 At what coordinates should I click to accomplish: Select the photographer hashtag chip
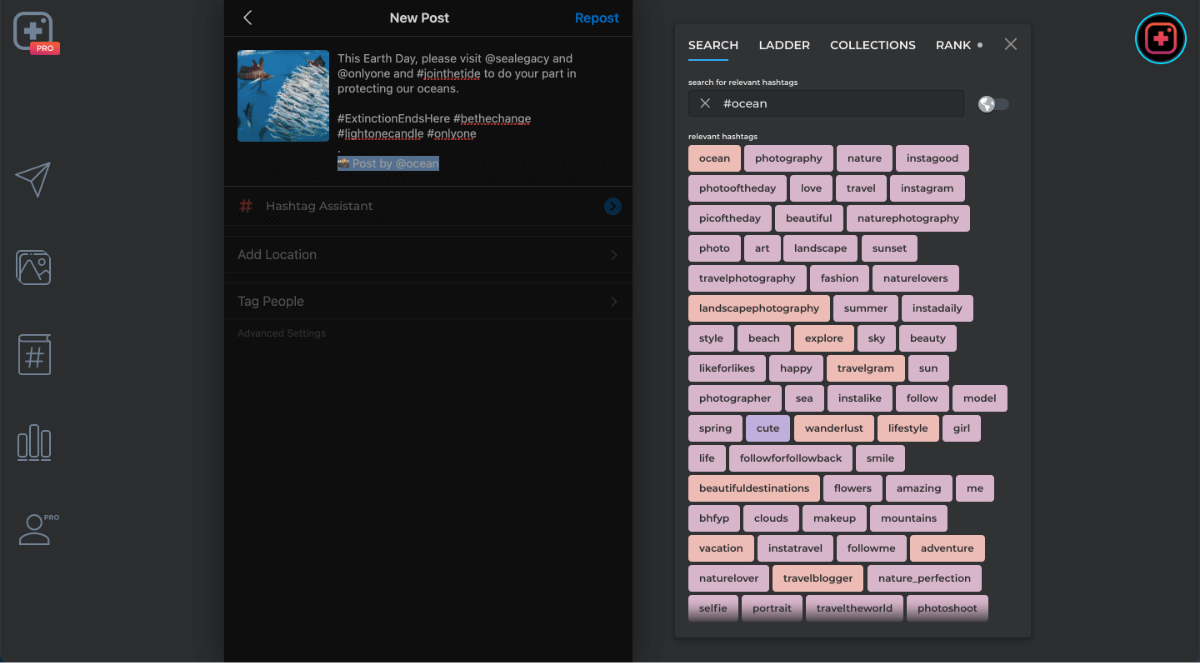coord(735,398)
